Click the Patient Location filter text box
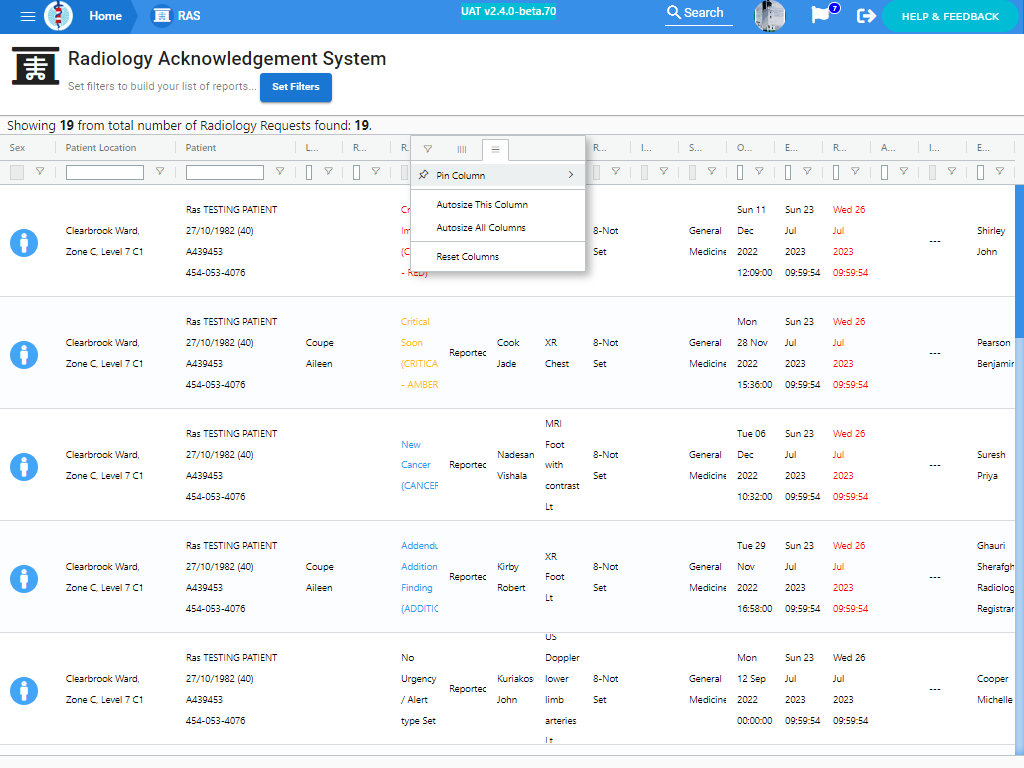The image size is (1024, 768). [x=104, y=172]
